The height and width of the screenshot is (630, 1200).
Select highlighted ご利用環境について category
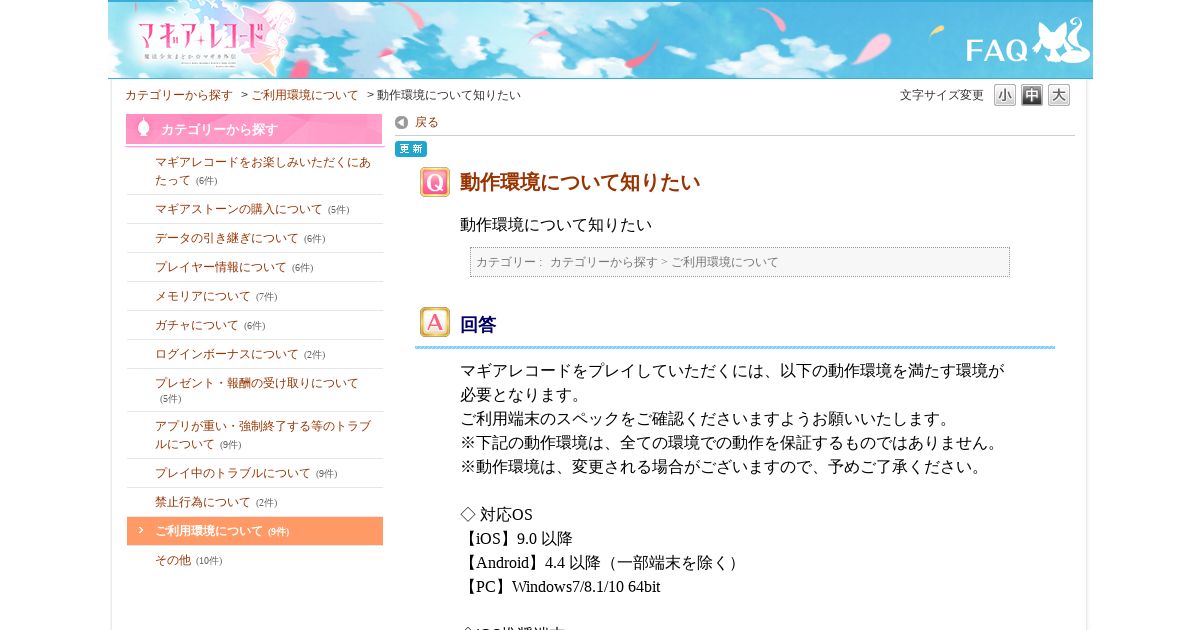point(255,531)
